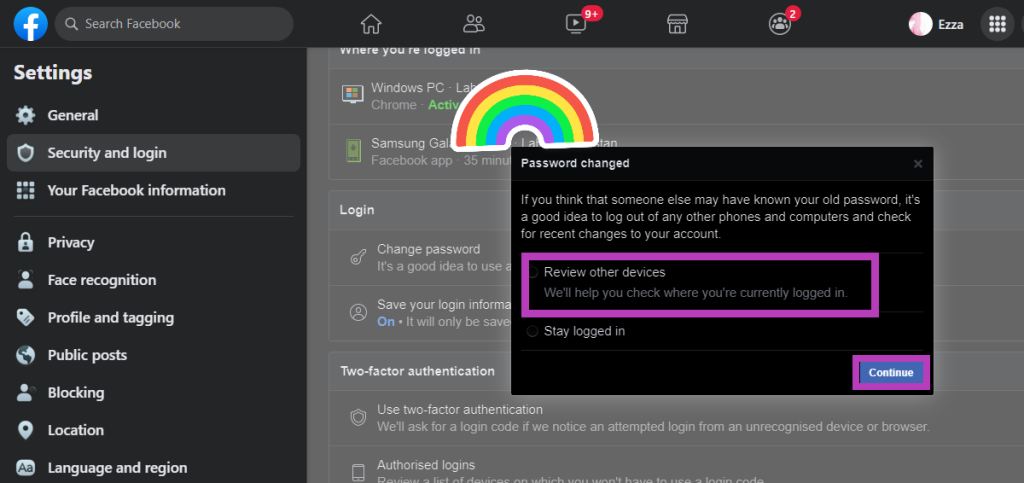1024x483 pixels.
Task: Select Security and login in sidebar
Action: click(153, 153)
